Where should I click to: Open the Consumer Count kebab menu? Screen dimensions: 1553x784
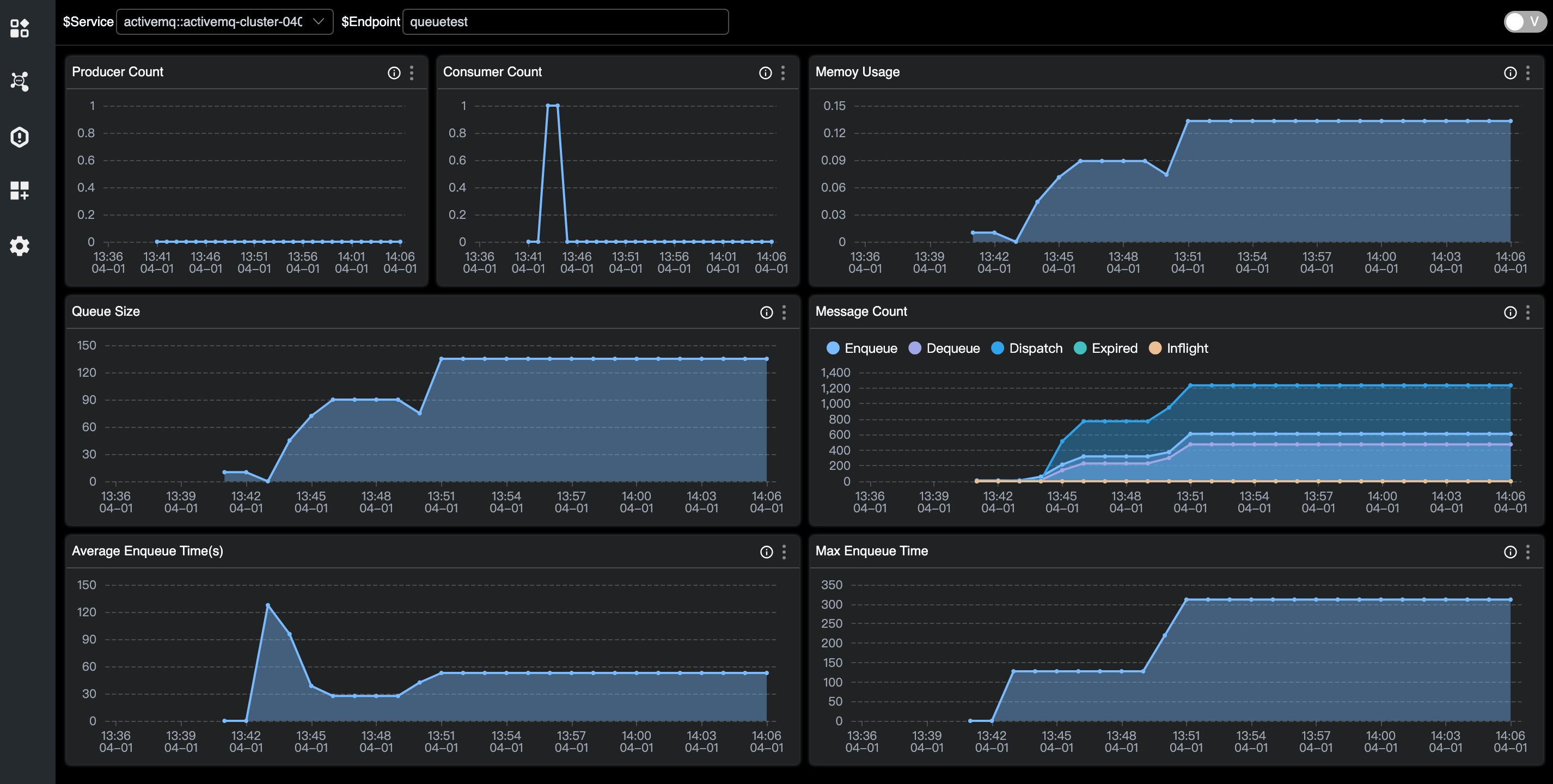pyautogui.click(x=783, y=73)
